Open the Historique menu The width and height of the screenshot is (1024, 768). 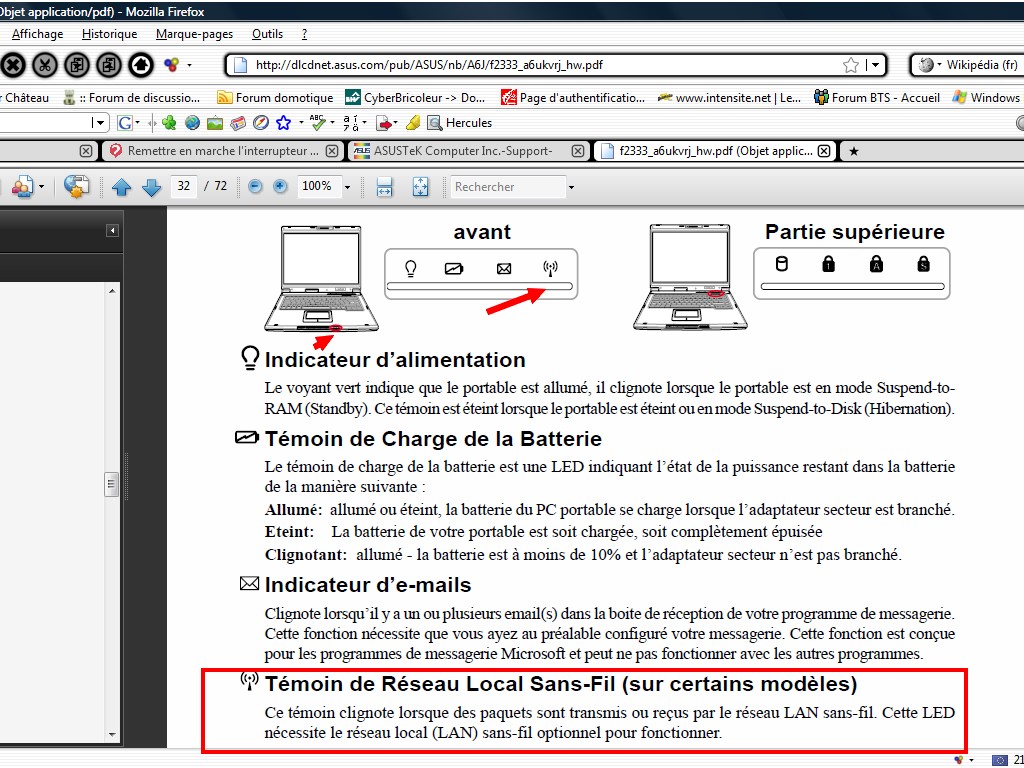(109, 34)
